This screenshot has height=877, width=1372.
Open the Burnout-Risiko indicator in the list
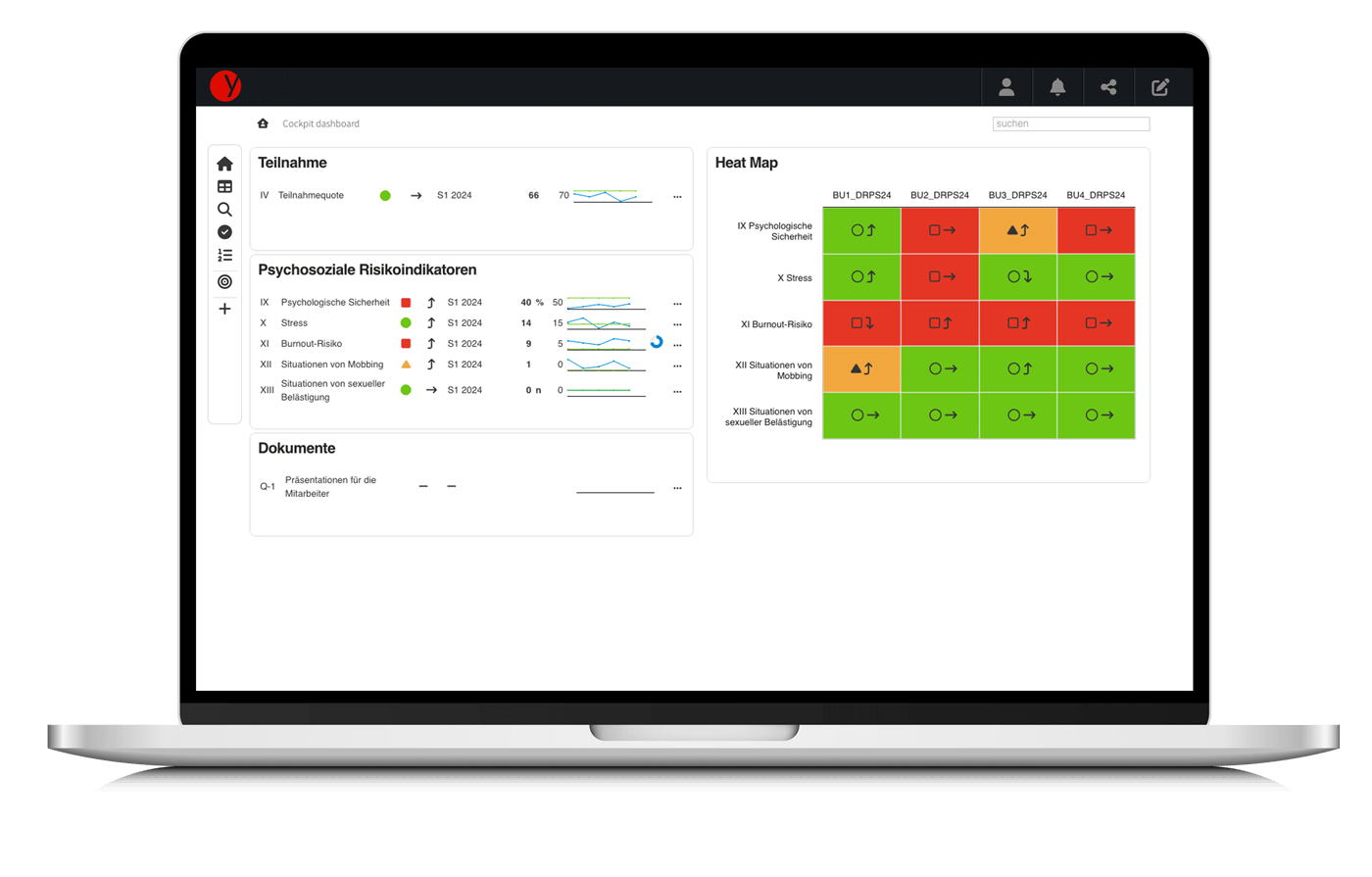tap(312, 344)
